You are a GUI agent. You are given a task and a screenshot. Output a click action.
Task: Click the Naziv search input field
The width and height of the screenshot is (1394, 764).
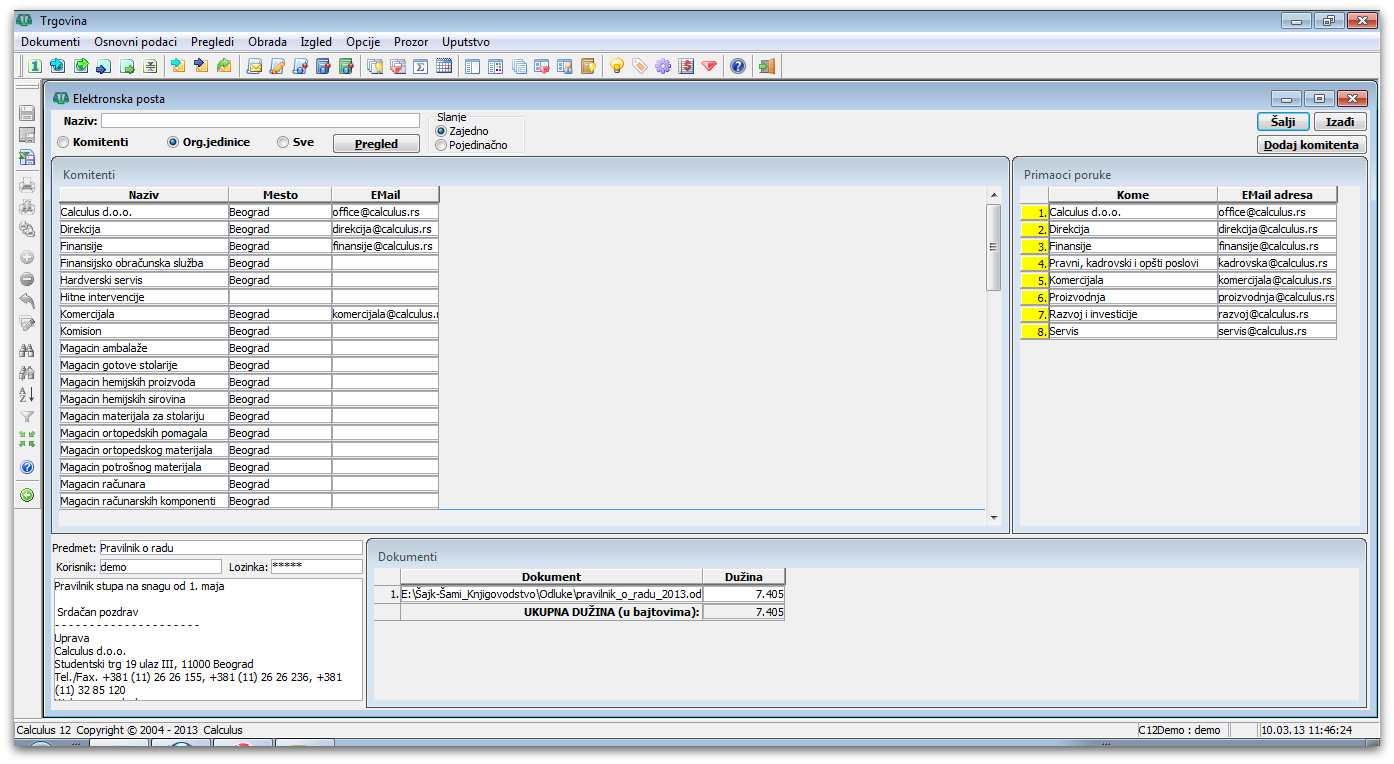pos(260,120)
